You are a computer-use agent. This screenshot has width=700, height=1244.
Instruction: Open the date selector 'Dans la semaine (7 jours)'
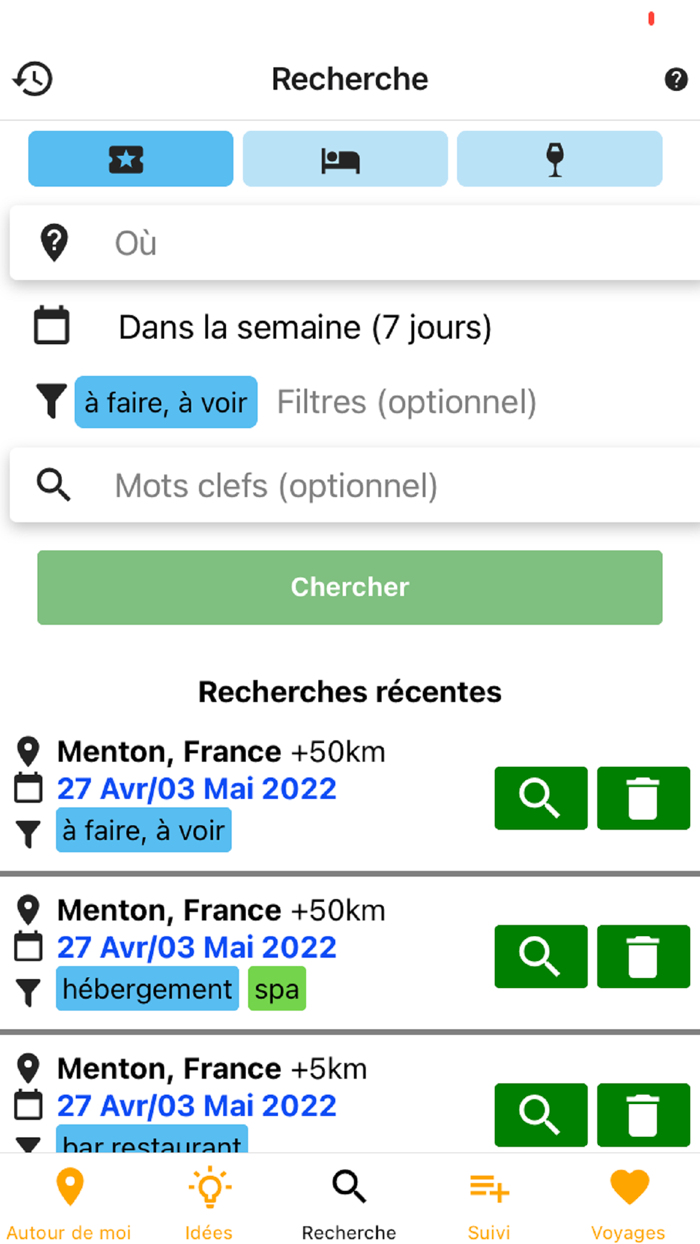coord(305,327)
